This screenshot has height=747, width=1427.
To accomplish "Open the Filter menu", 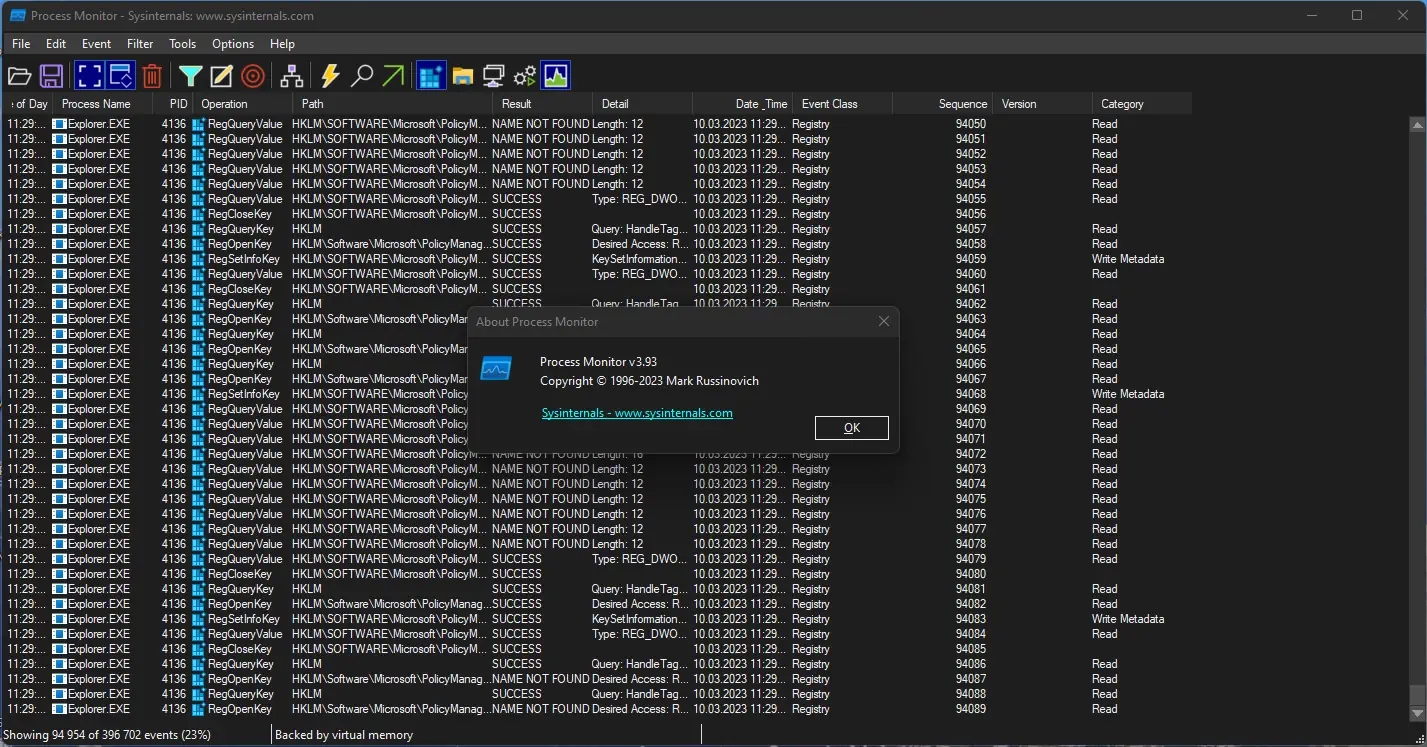I will point(140,44).
